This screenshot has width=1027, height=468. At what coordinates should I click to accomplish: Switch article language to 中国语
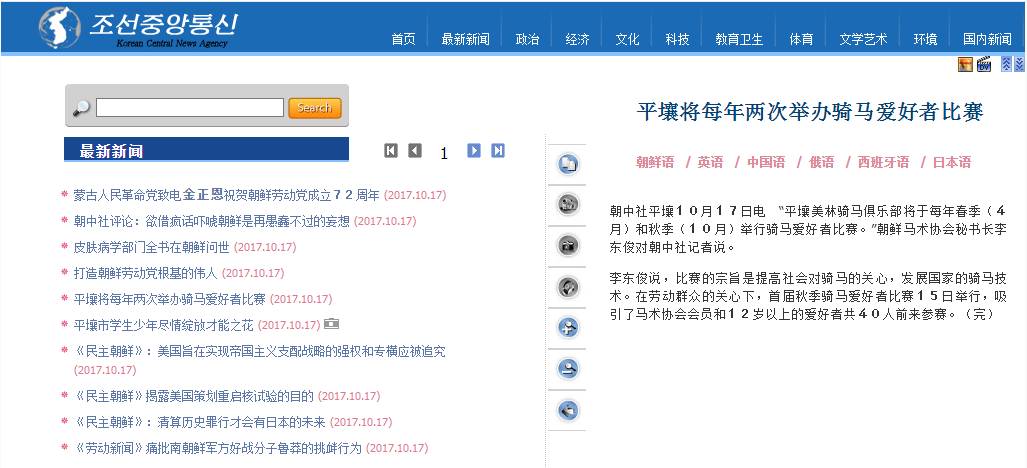click(x=766, y=162)
